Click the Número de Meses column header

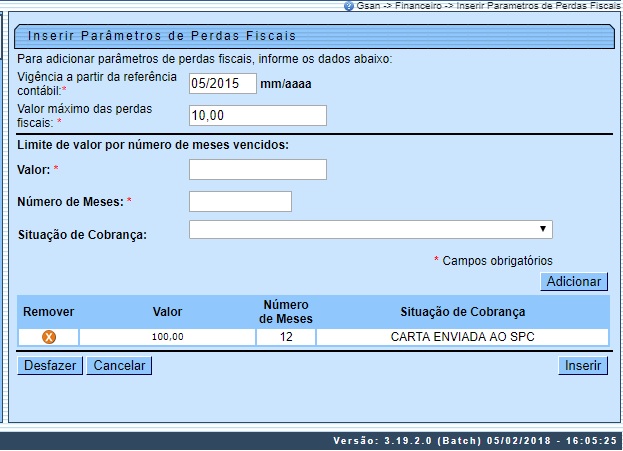point(286,312)
